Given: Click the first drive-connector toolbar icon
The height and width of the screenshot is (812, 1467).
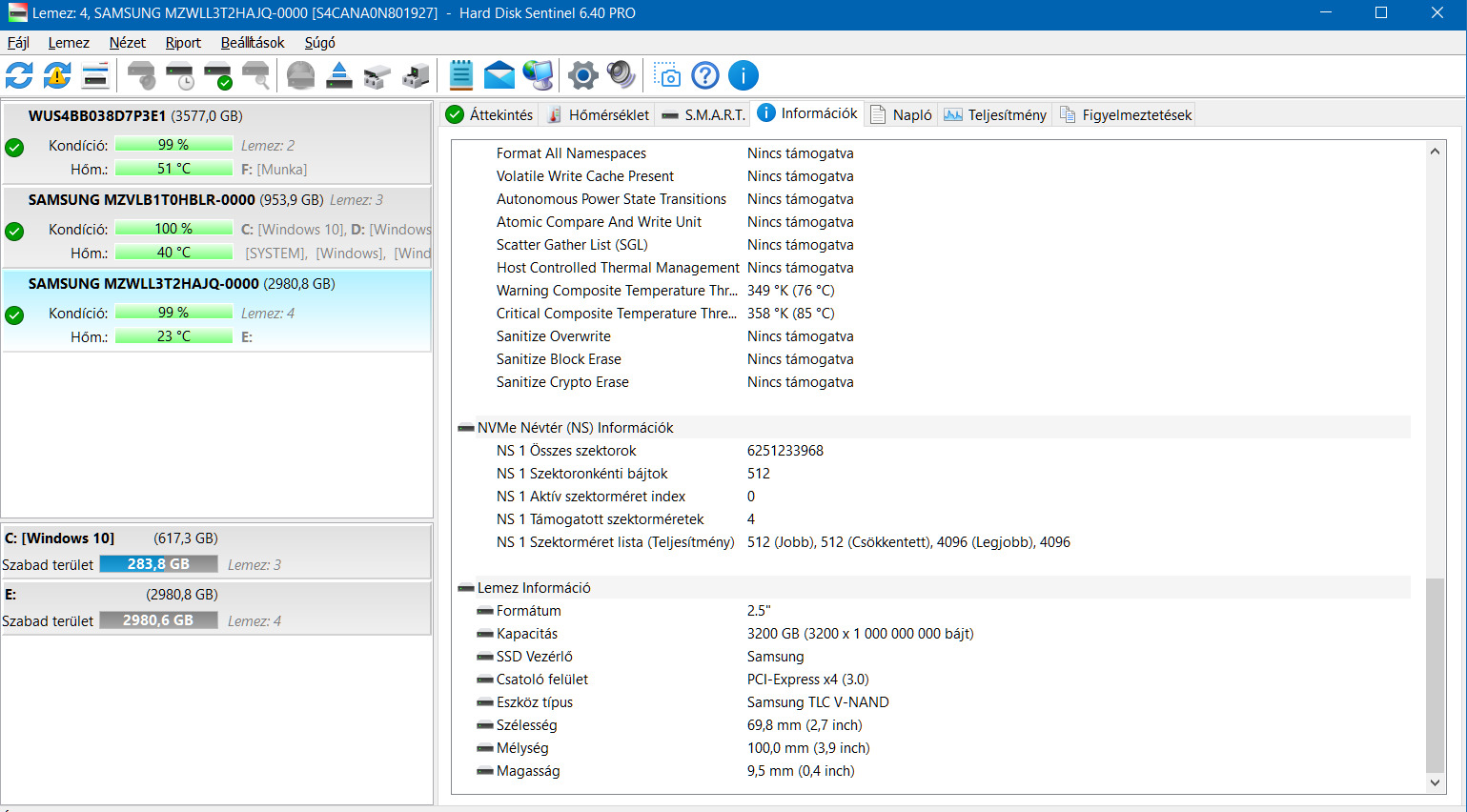Looking at the screenshot, I should [377, 75].
